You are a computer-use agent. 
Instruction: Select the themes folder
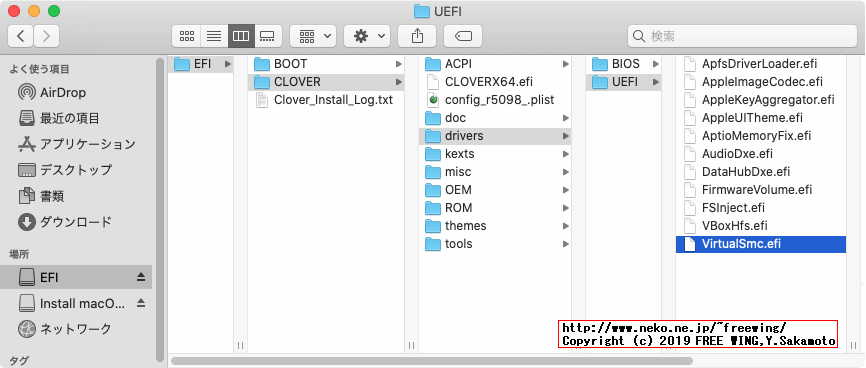tap(495, 225)
